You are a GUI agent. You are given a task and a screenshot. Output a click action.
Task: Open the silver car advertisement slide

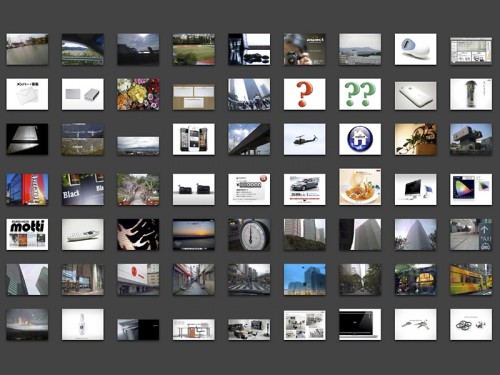(304, 189)
